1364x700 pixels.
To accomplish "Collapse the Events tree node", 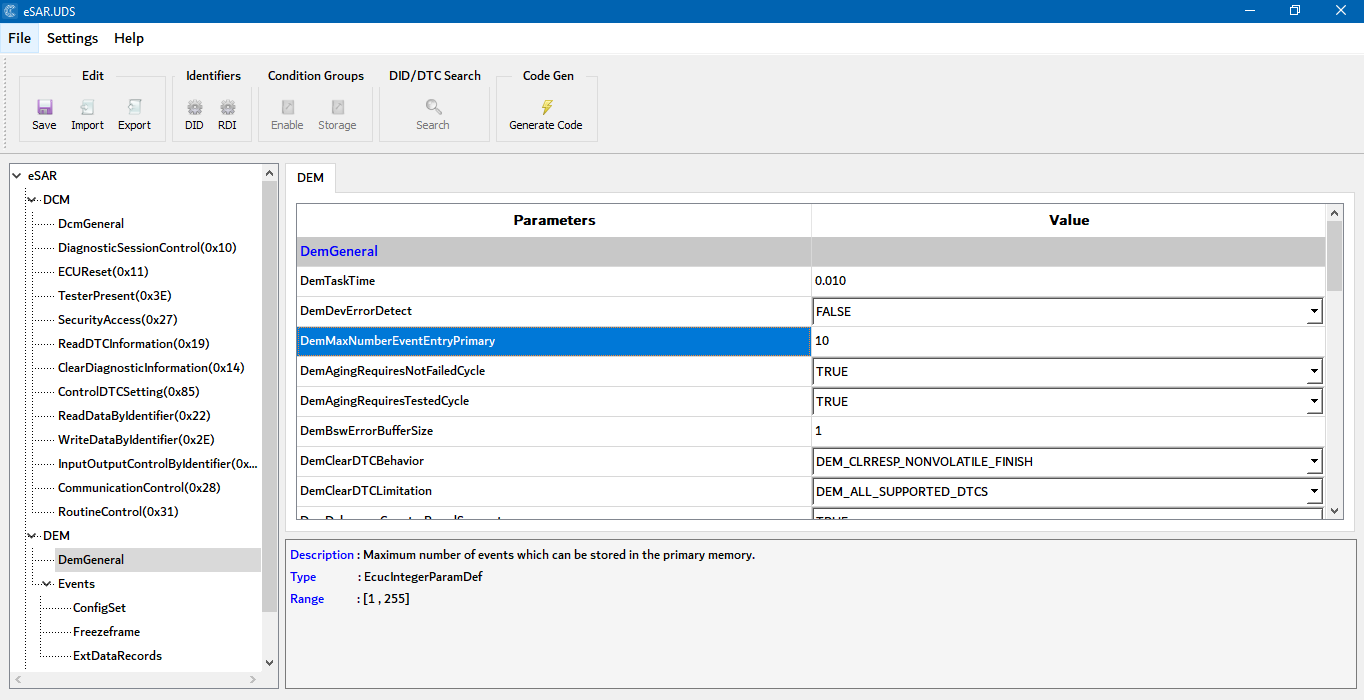I will click(47, 584).
